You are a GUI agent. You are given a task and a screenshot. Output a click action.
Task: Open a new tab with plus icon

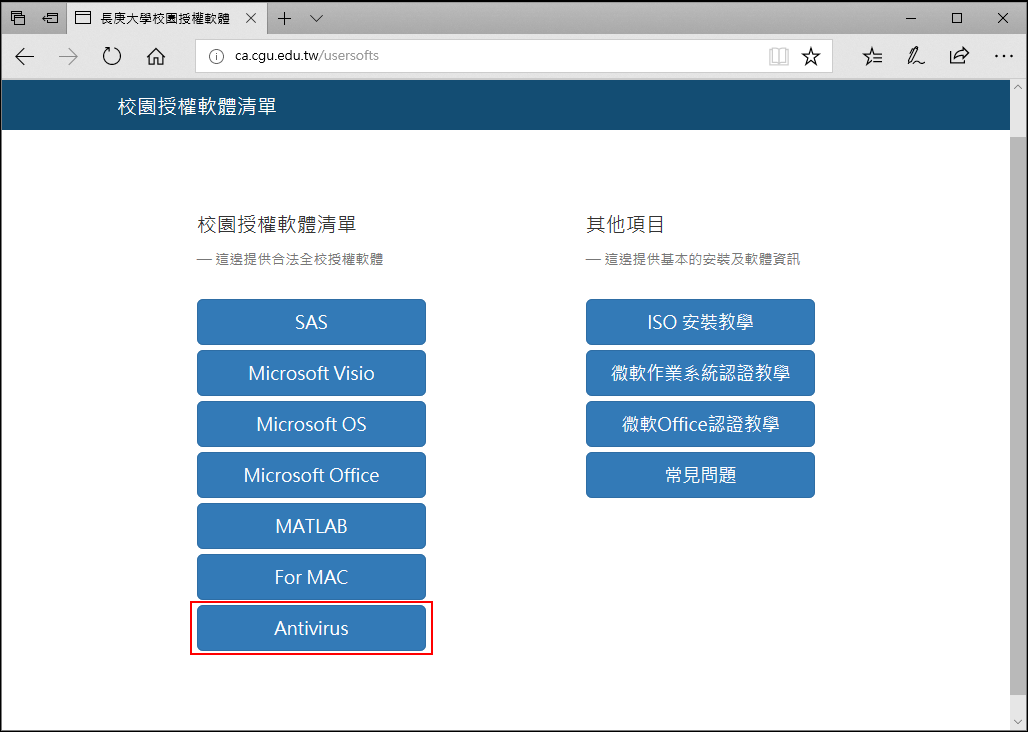pyautogui.click(x=284, y=18)
